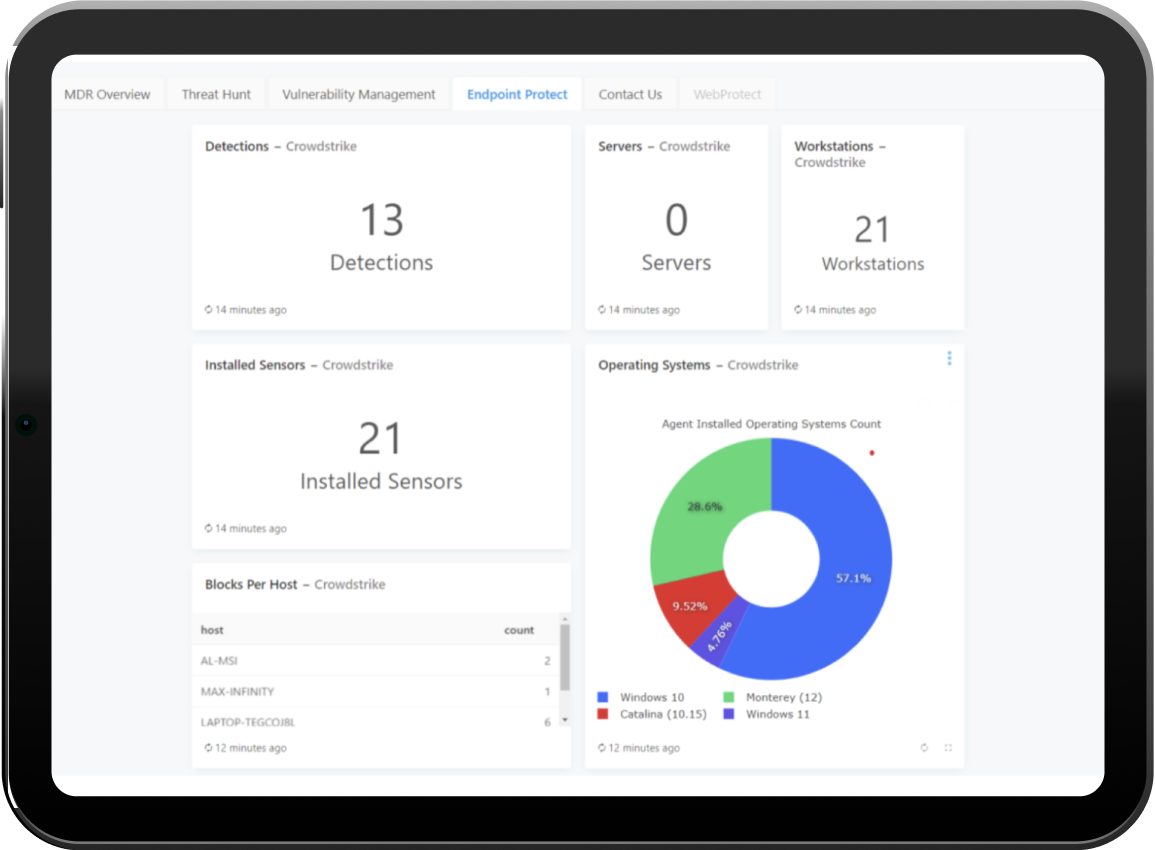The width and height of the screenshot is (1155, 850).
Task: Click the 13 Detections count
Action: tap(382, 219)
